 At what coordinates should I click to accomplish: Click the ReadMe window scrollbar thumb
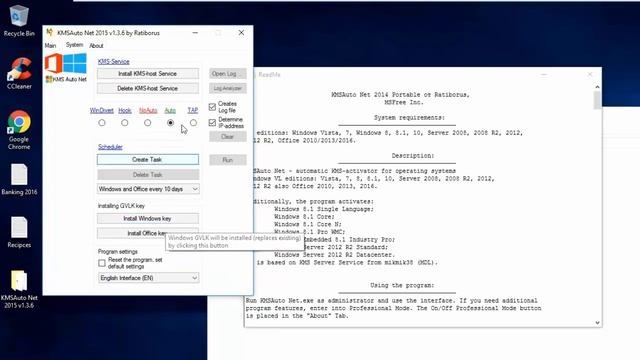coord(597,100)
